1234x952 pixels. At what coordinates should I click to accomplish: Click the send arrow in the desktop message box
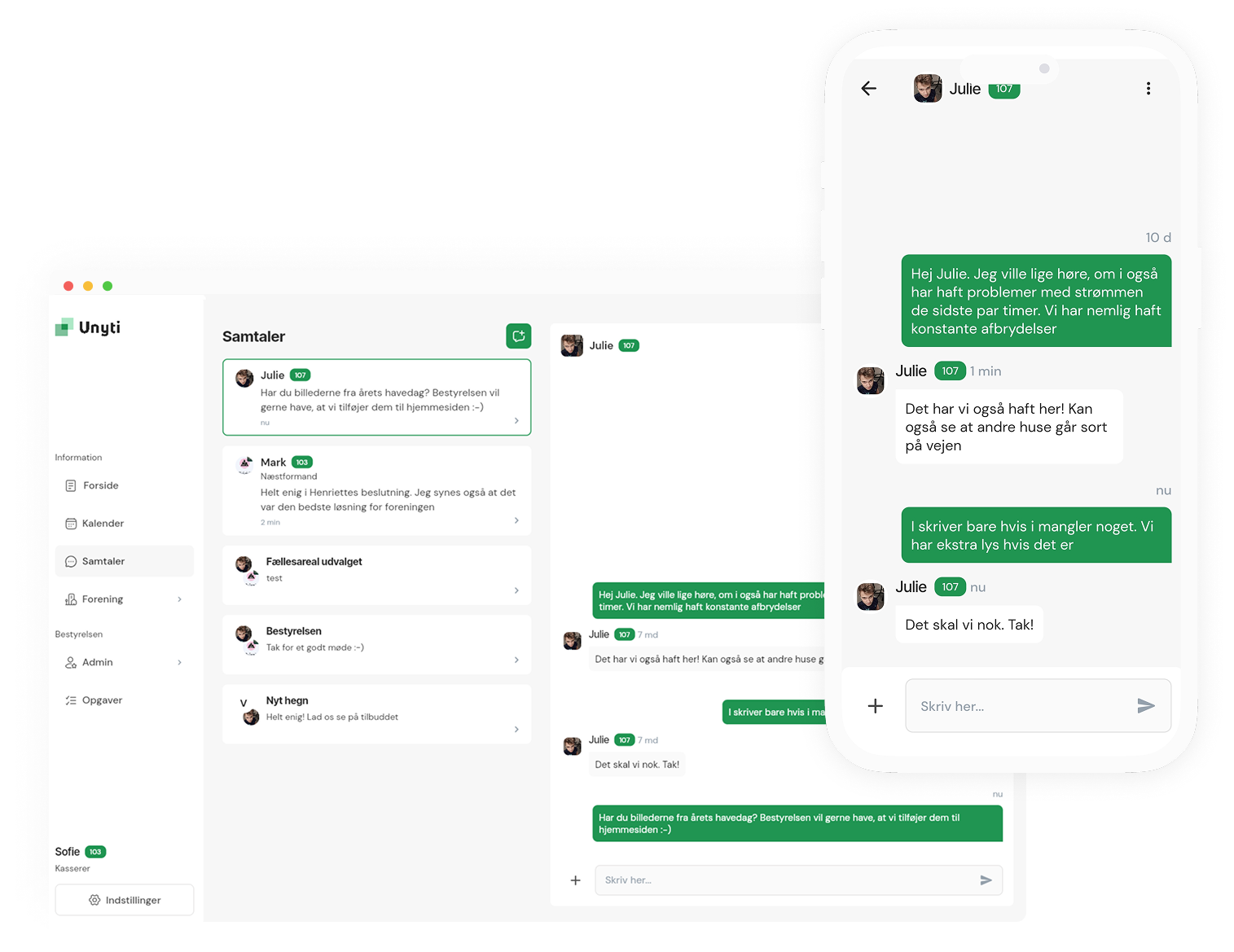pos(986,880)
